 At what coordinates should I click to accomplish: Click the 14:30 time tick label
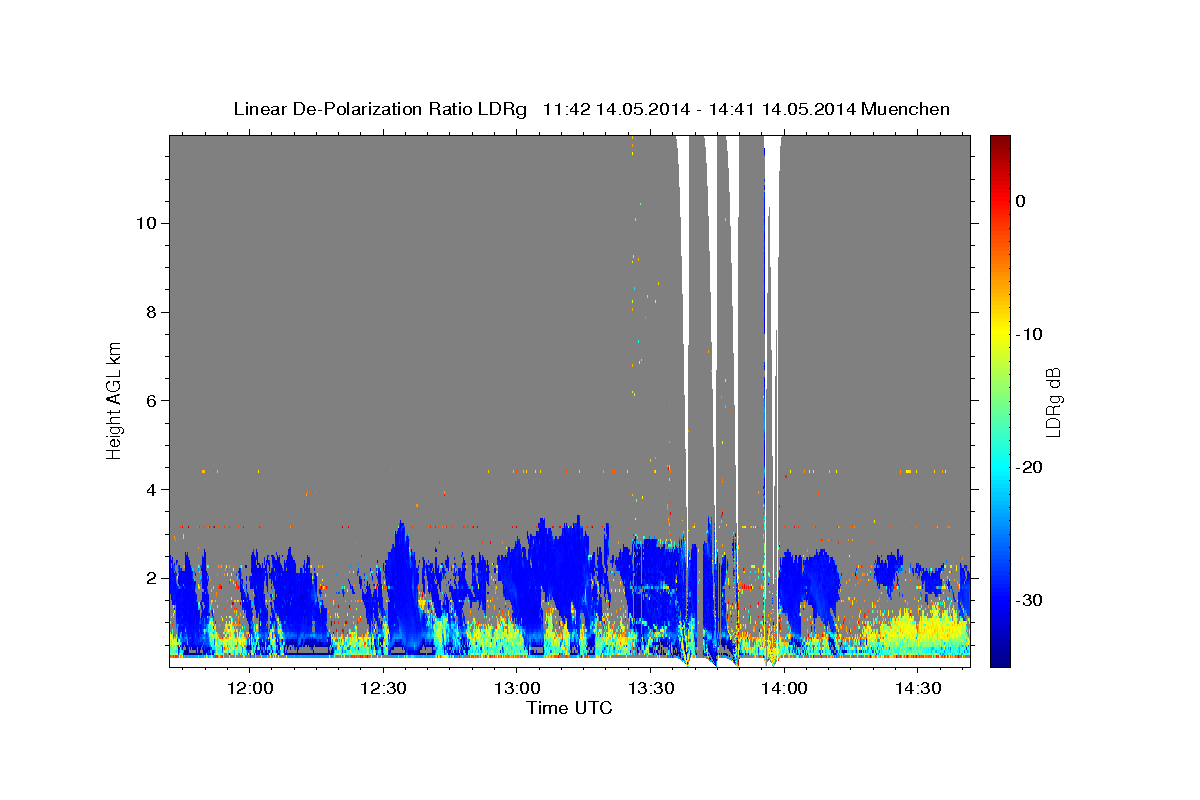click(x=917, y=688)
